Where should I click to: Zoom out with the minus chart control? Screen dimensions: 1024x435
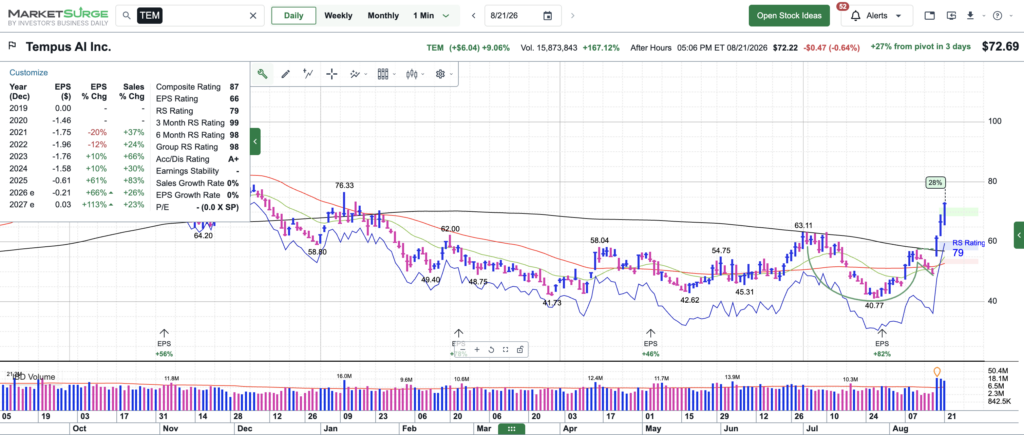pyautogui.click(x=462, y=349)
